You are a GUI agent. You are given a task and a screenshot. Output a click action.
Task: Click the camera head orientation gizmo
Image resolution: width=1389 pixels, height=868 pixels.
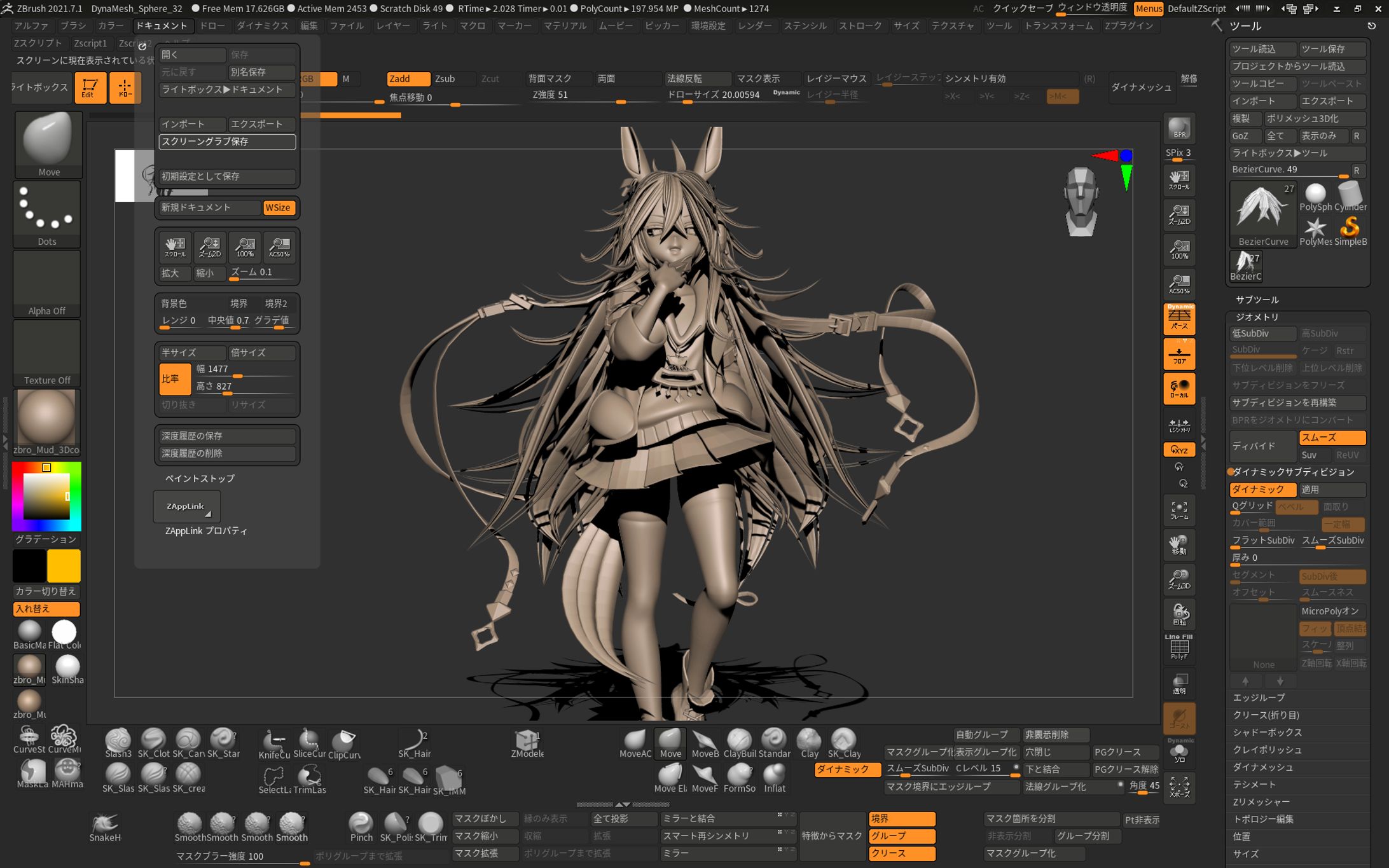click(x=1081, y=202)
